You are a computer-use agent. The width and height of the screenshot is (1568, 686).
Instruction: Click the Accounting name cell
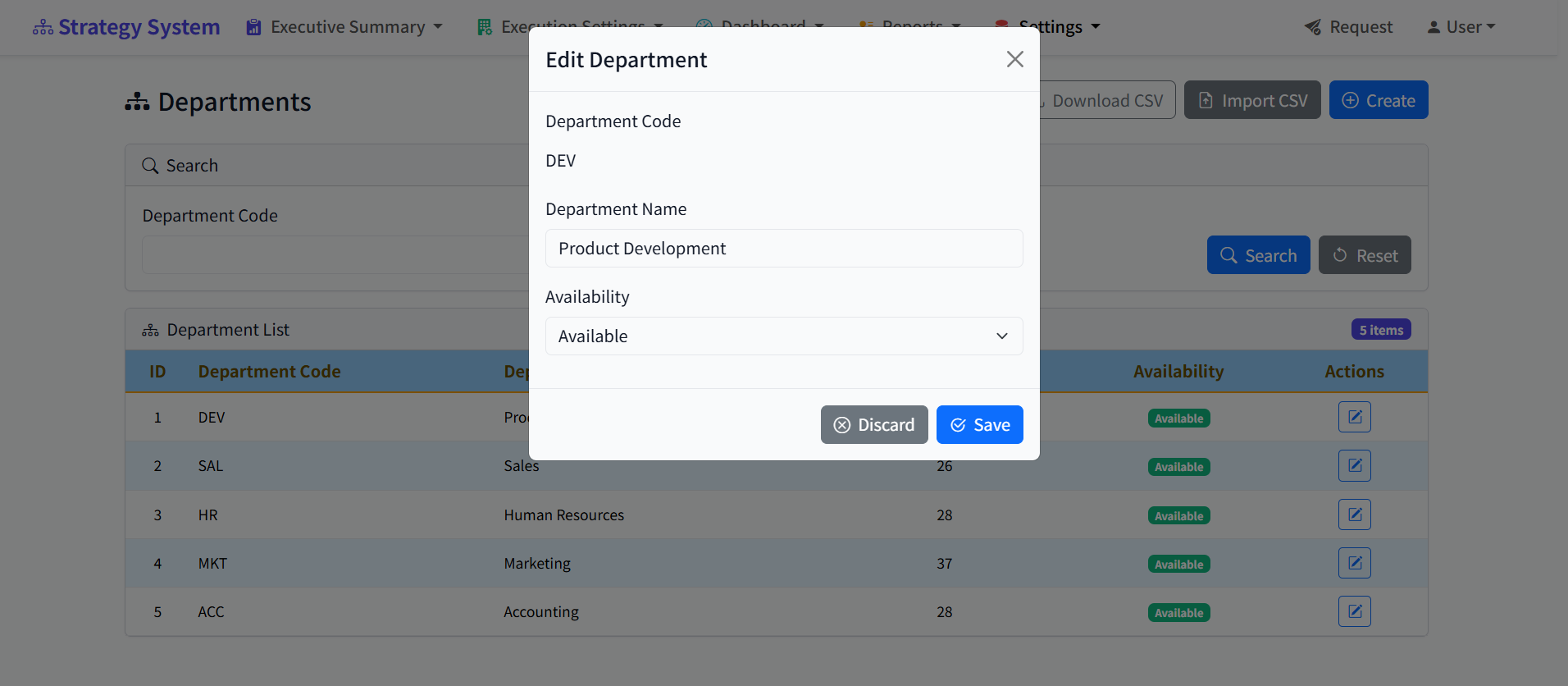pos(541,612)
